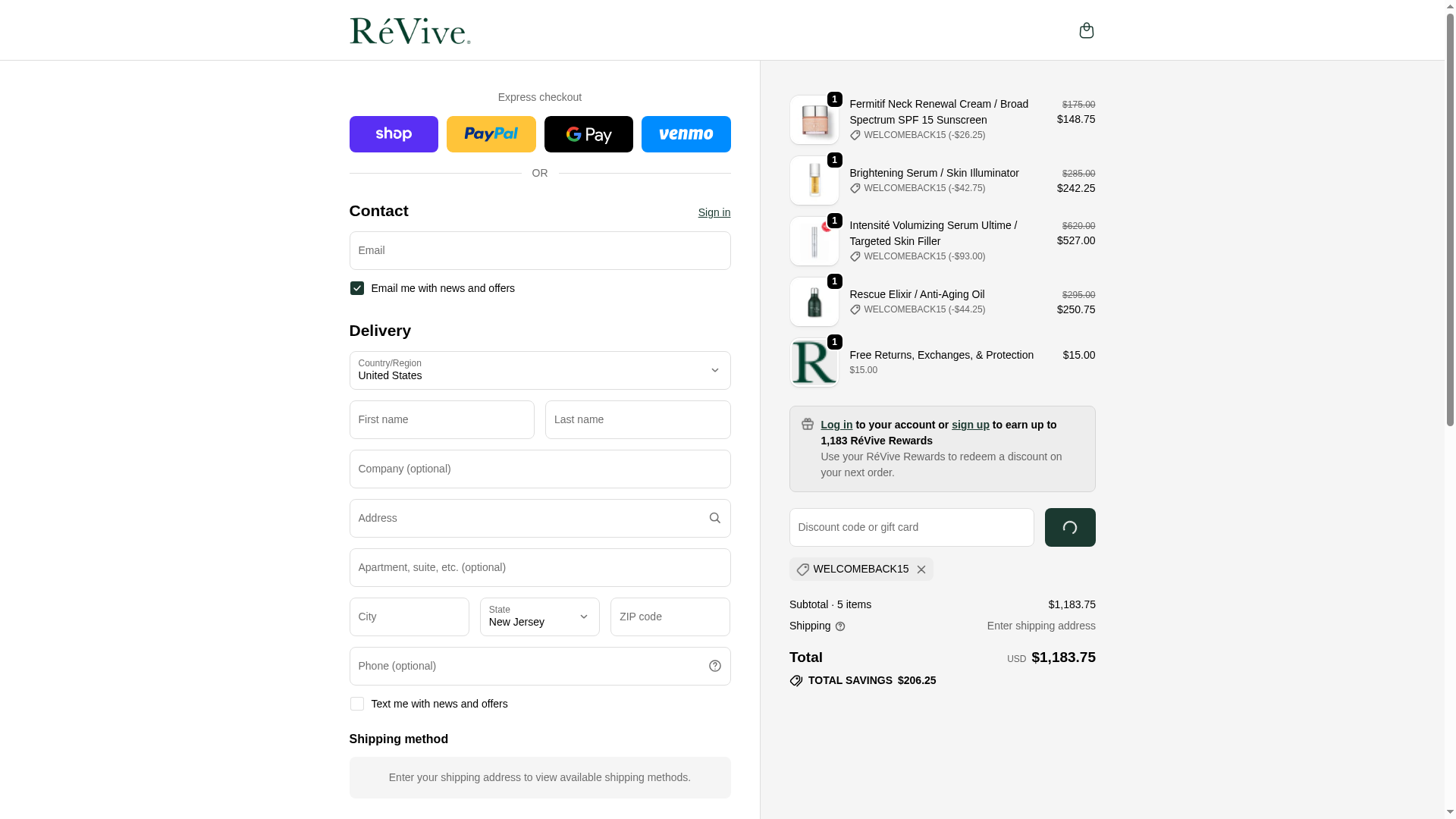Click the address search magnifier icon
This screenshot has height=819, width=1456.
click(x=714, y=518)
